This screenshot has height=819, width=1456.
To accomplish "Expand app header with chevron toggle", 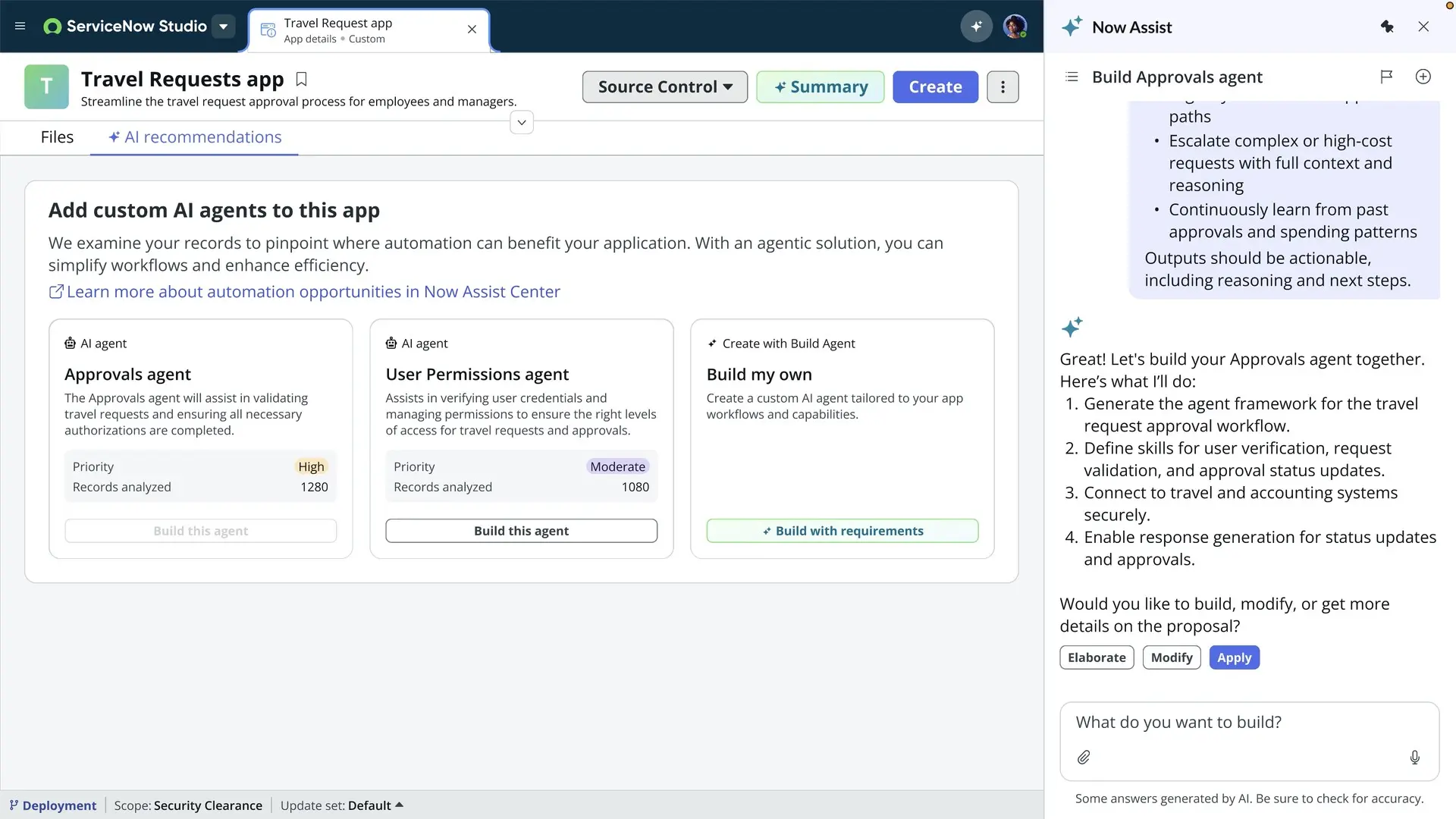I will click(x=522, y=123).
